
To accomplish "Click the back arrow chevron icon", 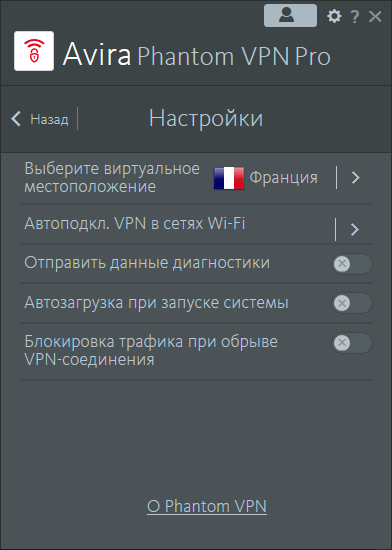I will coord(16,119).
